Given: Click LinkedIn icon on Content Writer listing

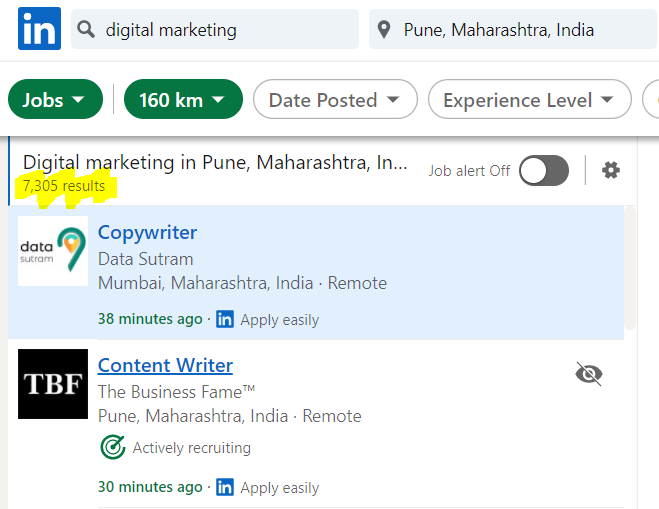Looking at the screenshot, I should 225,487.
